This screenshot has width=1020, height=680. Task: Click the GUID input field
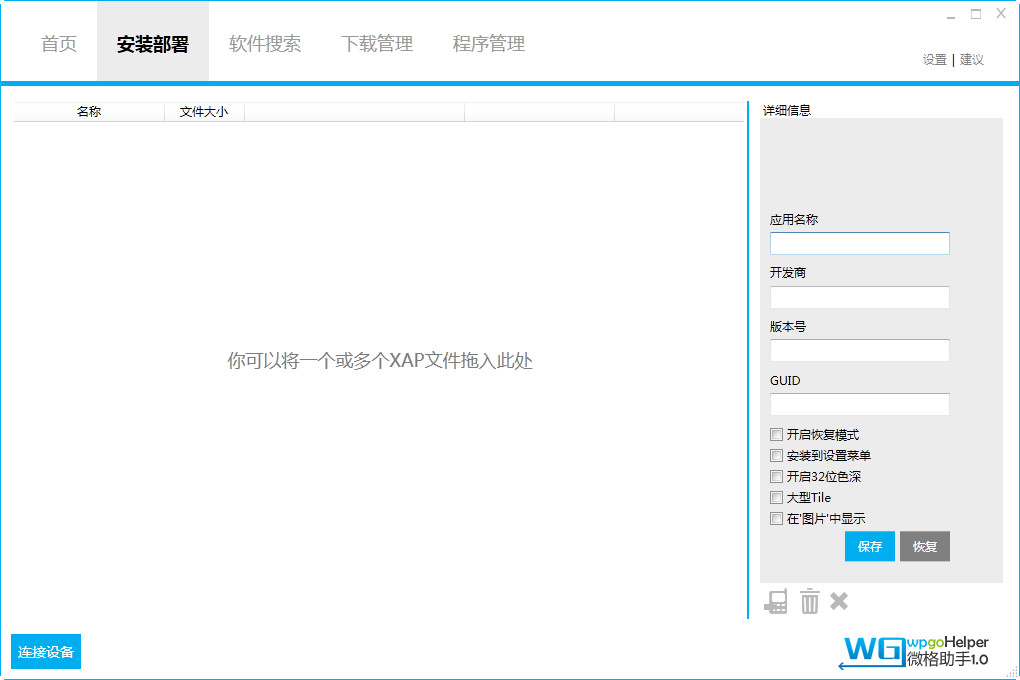tap(859, 404)
